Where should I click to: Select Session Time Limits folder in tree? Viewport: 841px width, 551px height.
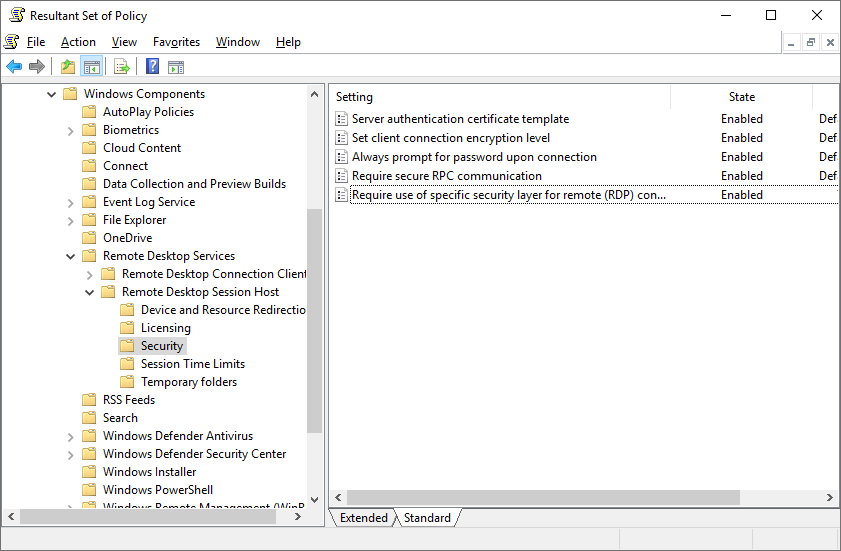[192, 364]
